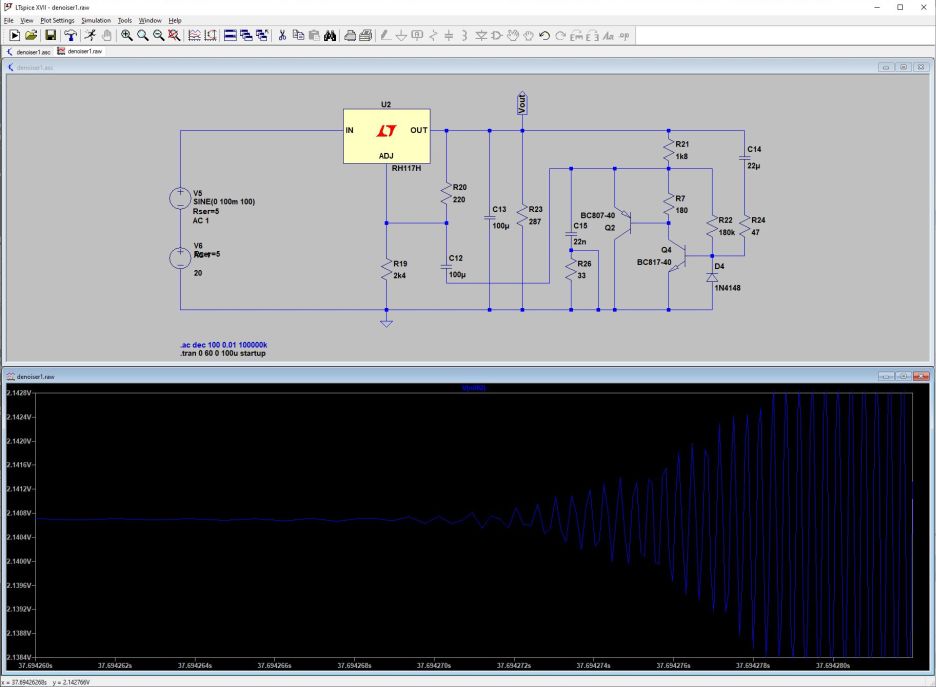Open the File menu

[8, 20]
